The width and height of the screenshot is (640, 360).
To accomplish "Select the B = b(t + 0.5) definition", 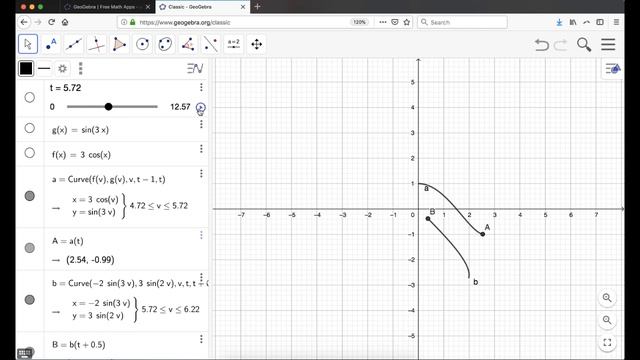I will point(79,344).
